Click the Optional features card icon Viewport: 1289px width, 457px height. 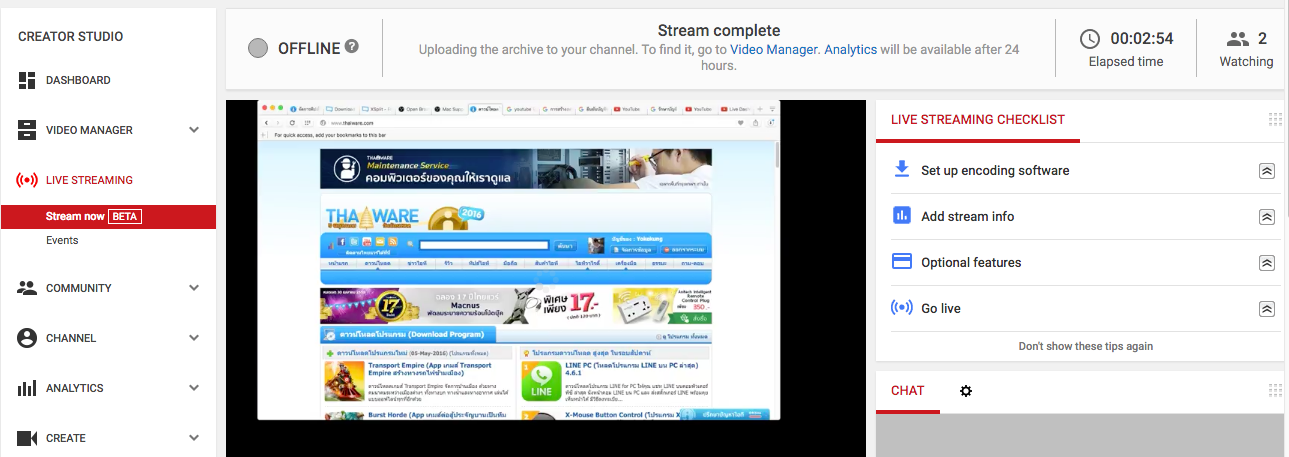pos(901,262)
